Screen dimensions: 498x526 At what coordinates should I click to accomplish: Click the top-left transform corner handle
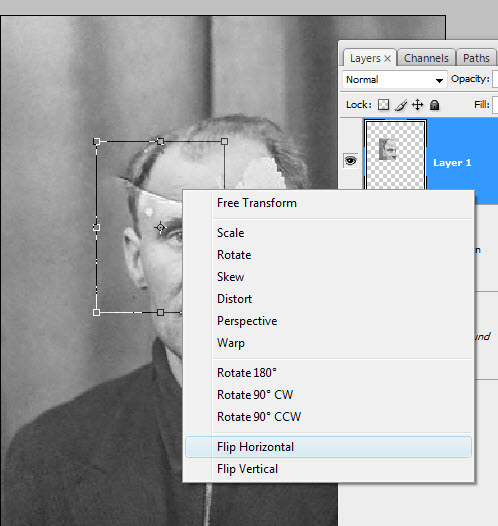[x=97, y=142]
